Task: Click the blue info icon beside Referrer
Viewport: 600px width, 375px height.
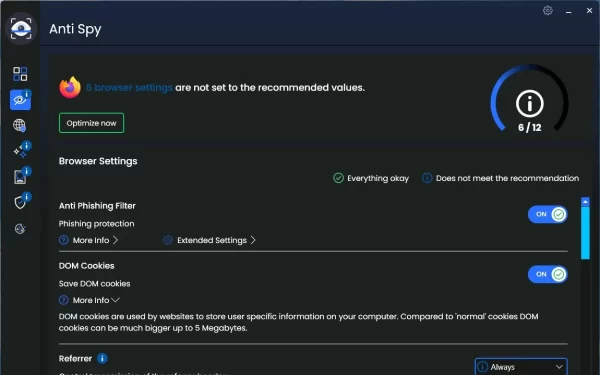Action: click(x=102, y=359)
